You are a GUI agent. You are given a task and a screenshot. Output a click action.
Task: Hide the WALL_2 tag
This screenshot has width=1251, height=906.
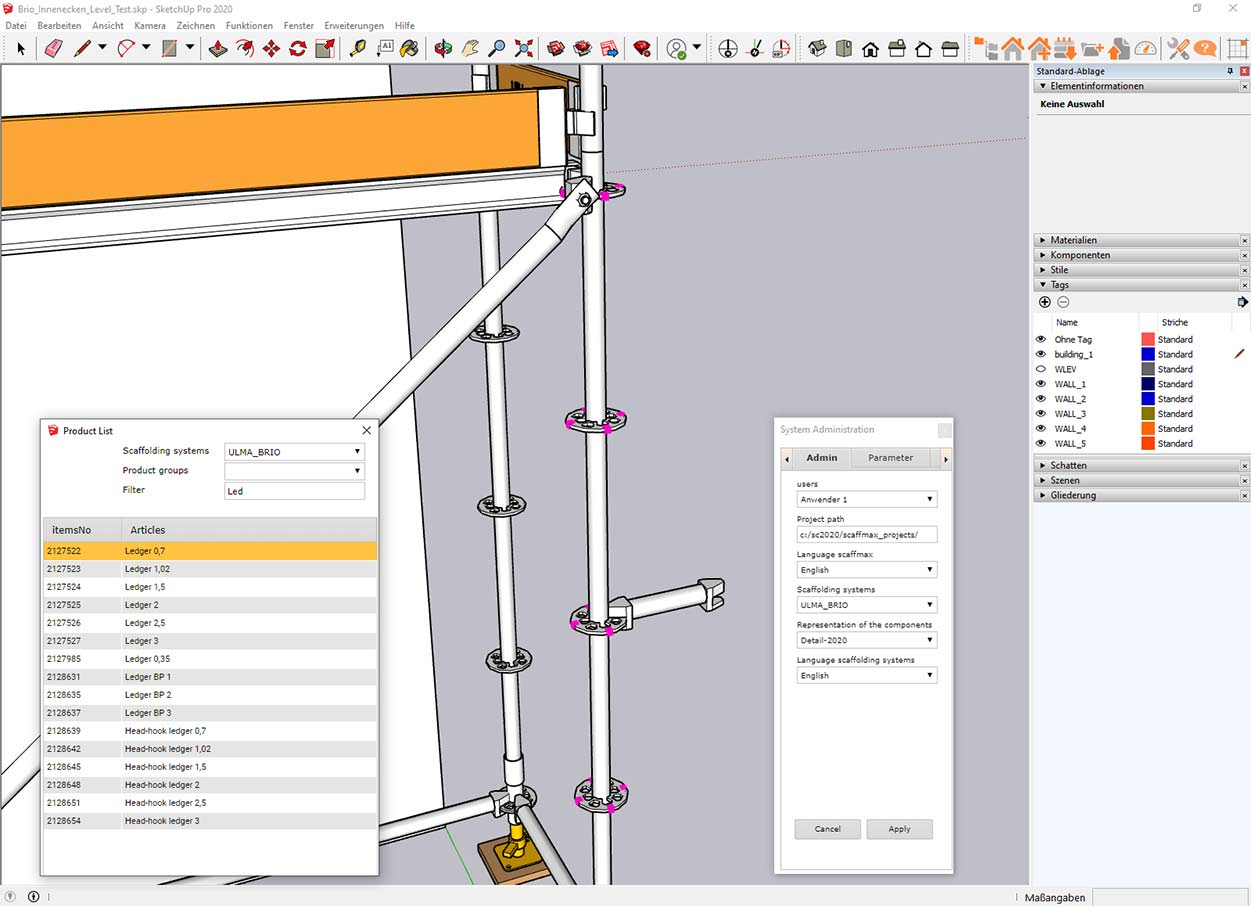(1041, 399)
